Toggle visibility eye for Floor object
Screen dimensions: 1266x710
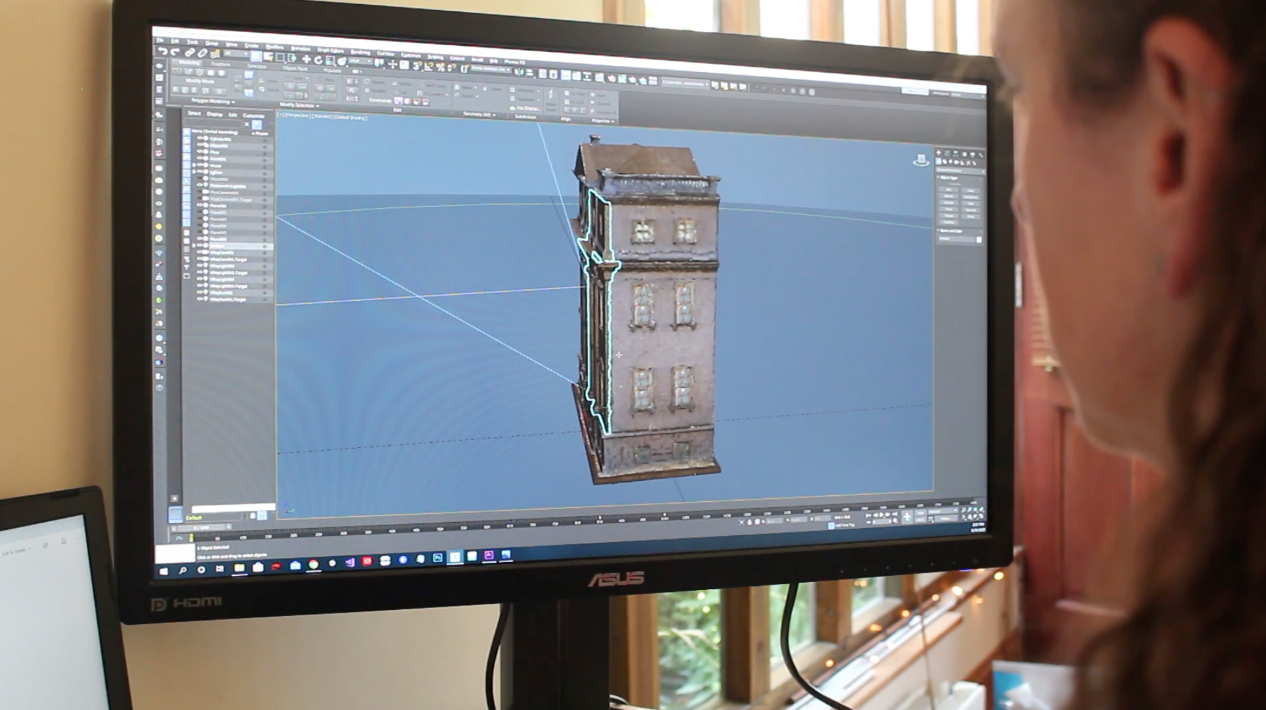pos(199,152)
